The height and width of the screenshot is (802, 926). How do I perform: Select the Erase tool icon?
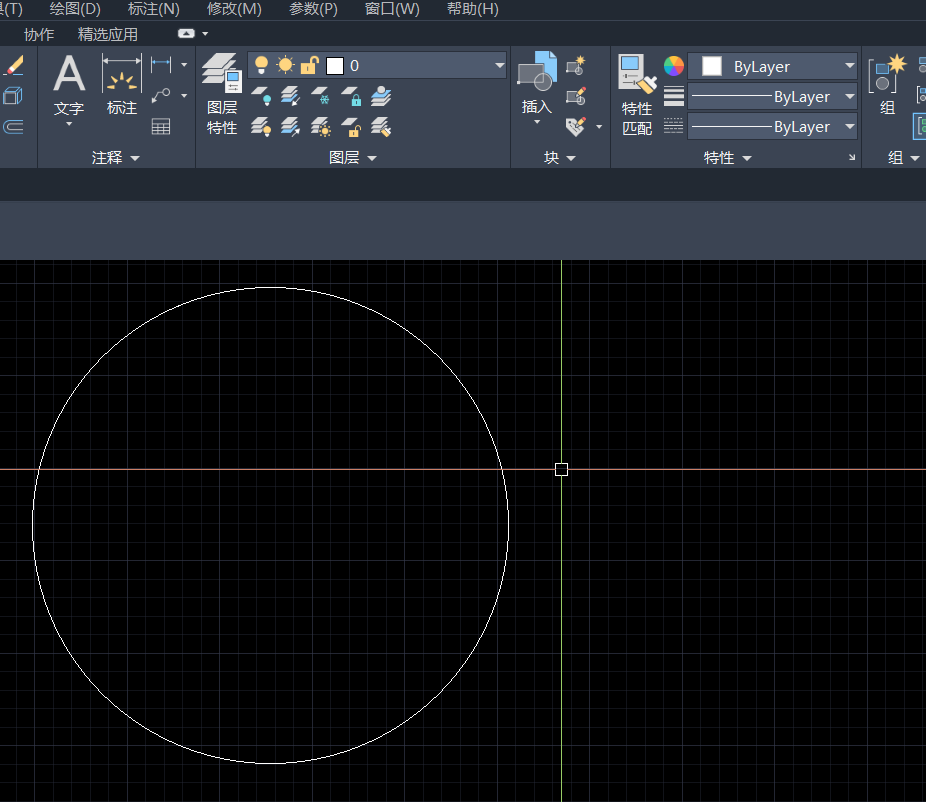point(14,66)
